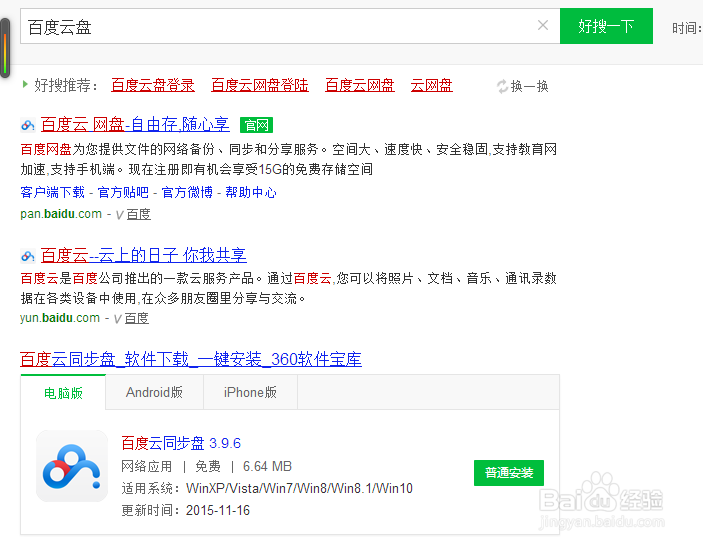Click 百度 verification link after pan.baidu.com

(138, 214)
